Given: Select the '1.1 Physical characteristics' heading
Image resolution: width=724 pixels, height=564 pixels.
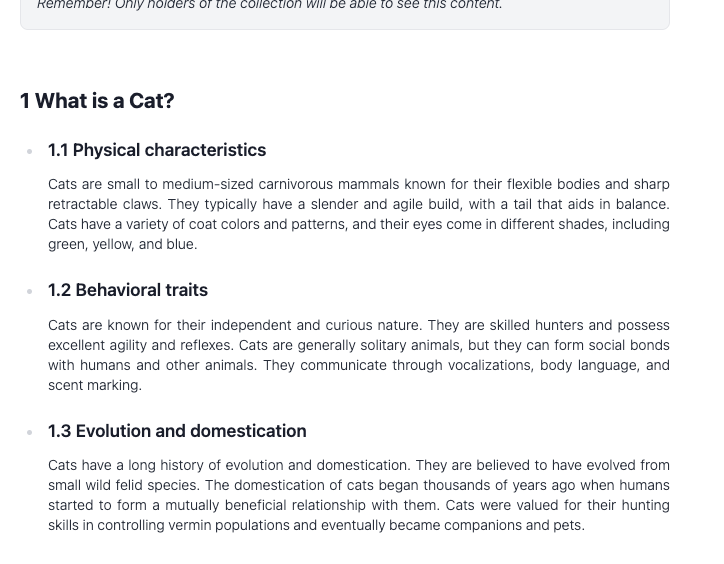Looking at the screenshot, I should pos(157,150).
